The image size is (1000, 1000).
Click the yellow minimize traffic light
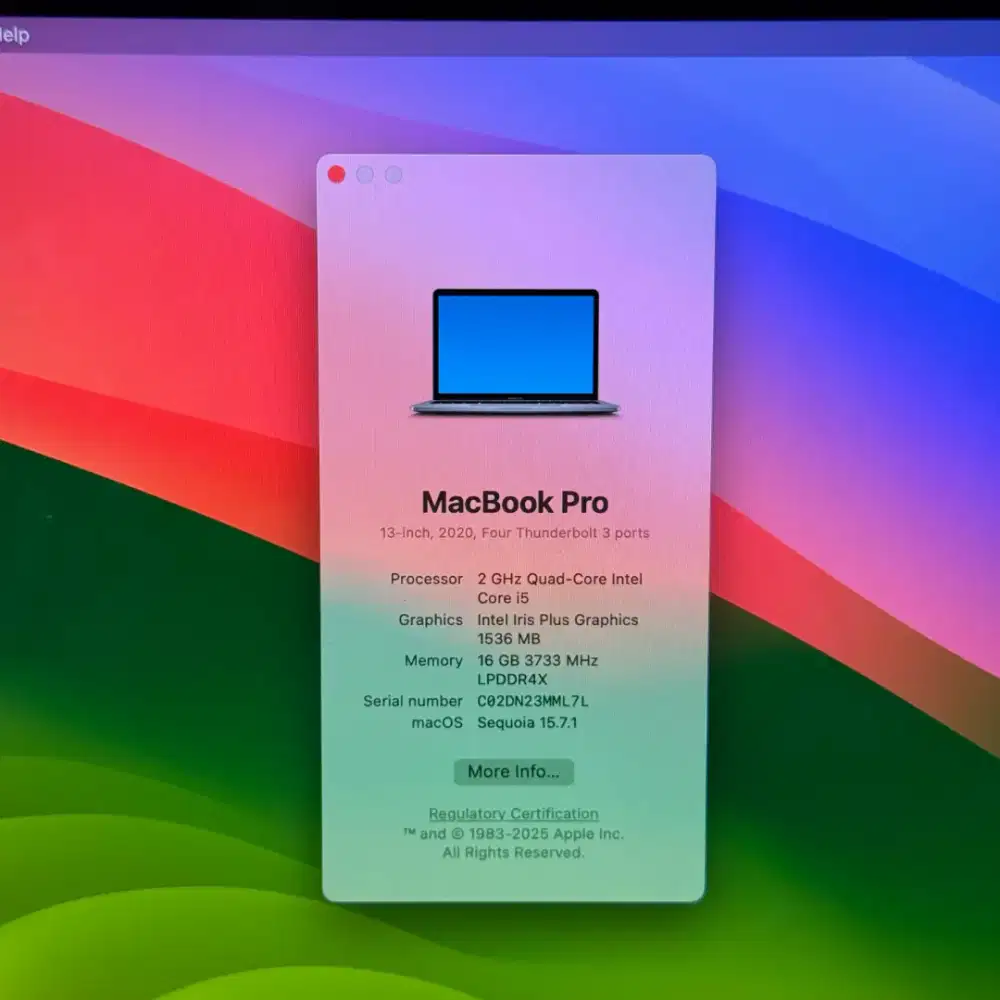367,173
